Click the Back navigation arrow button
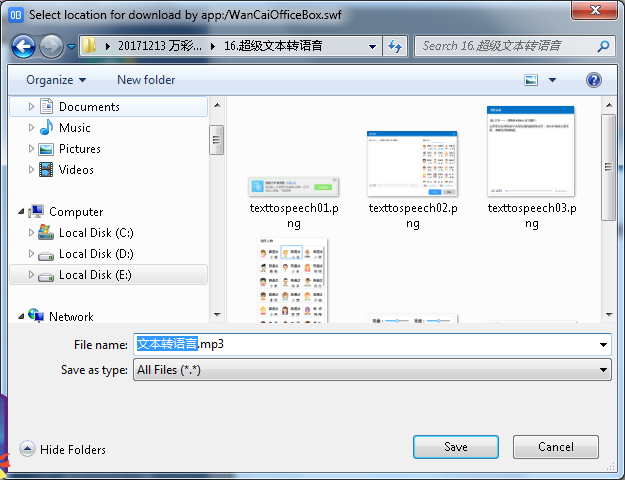Image resolution: width=625 pixels, height=480 pixels. point(23,46)
